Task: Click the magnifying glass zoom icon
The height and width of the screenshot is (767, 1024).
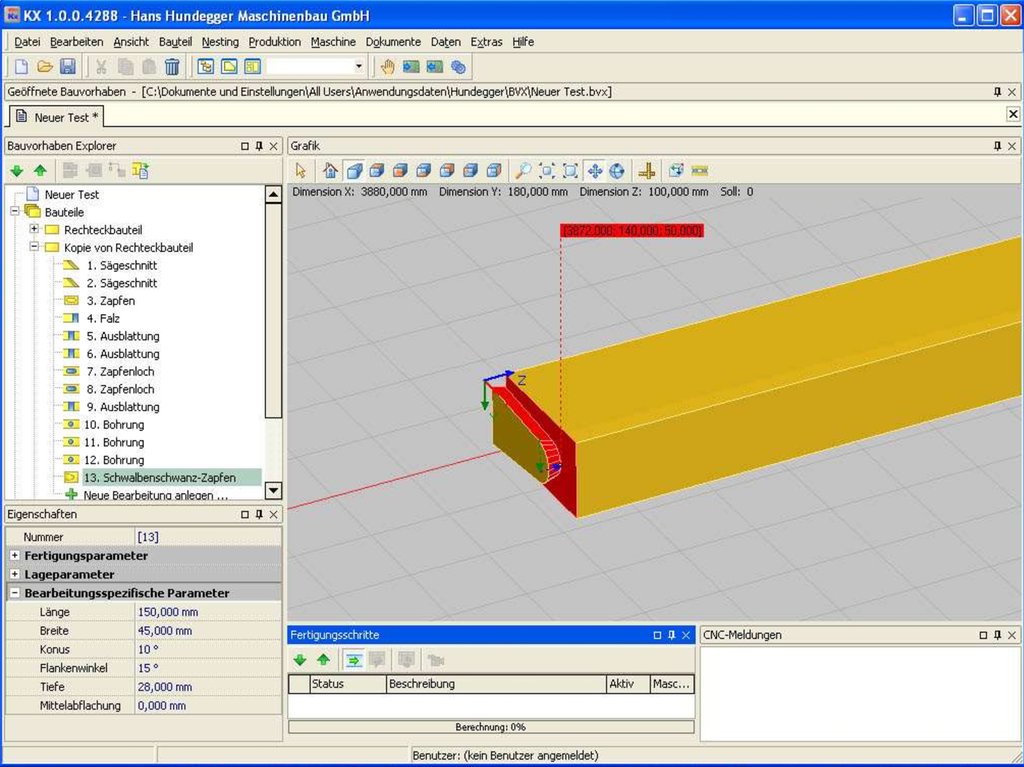Action: click(523, 171)
